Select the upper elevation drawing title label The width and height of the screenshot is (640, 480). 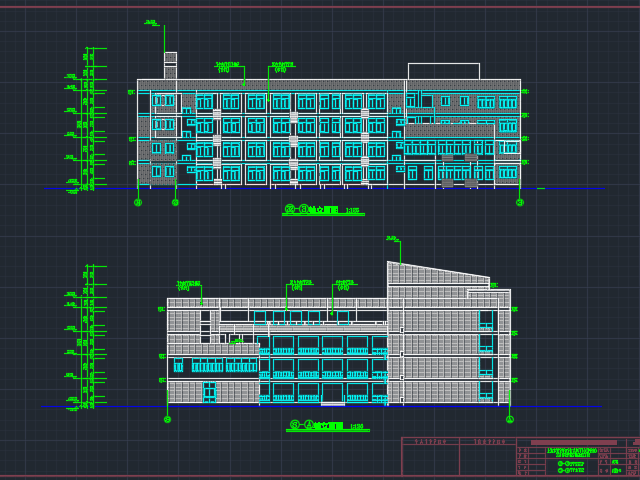tap(320, 210)
